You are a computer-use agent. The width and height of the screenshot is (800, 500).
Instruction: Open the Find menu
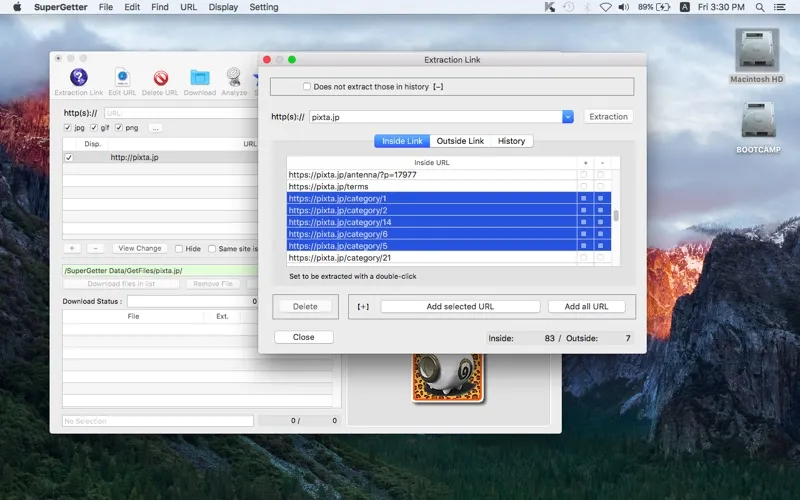(x=160, y=7)
